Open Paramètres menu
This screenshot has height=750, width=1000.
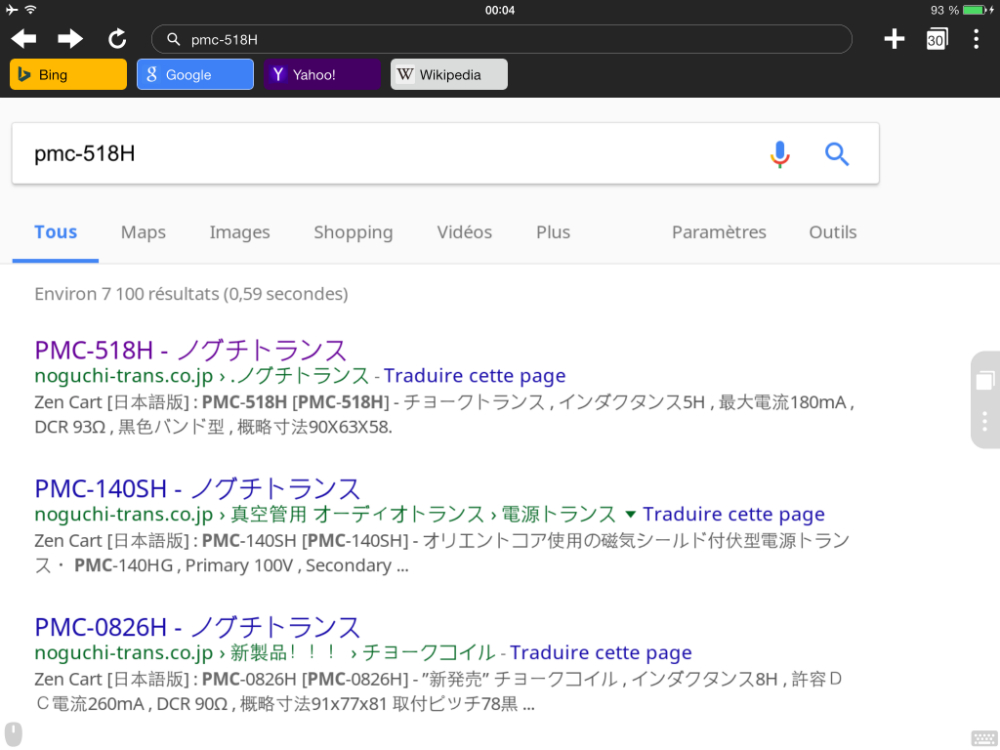(719, 232)
